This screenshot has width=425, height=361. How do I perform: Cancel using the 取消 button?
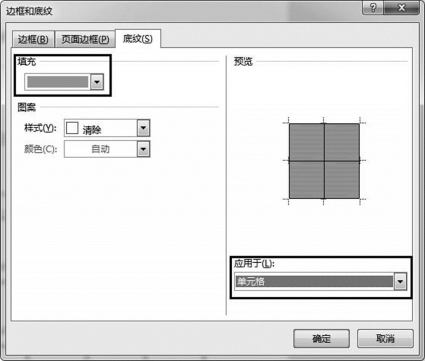tap(385, 339)
